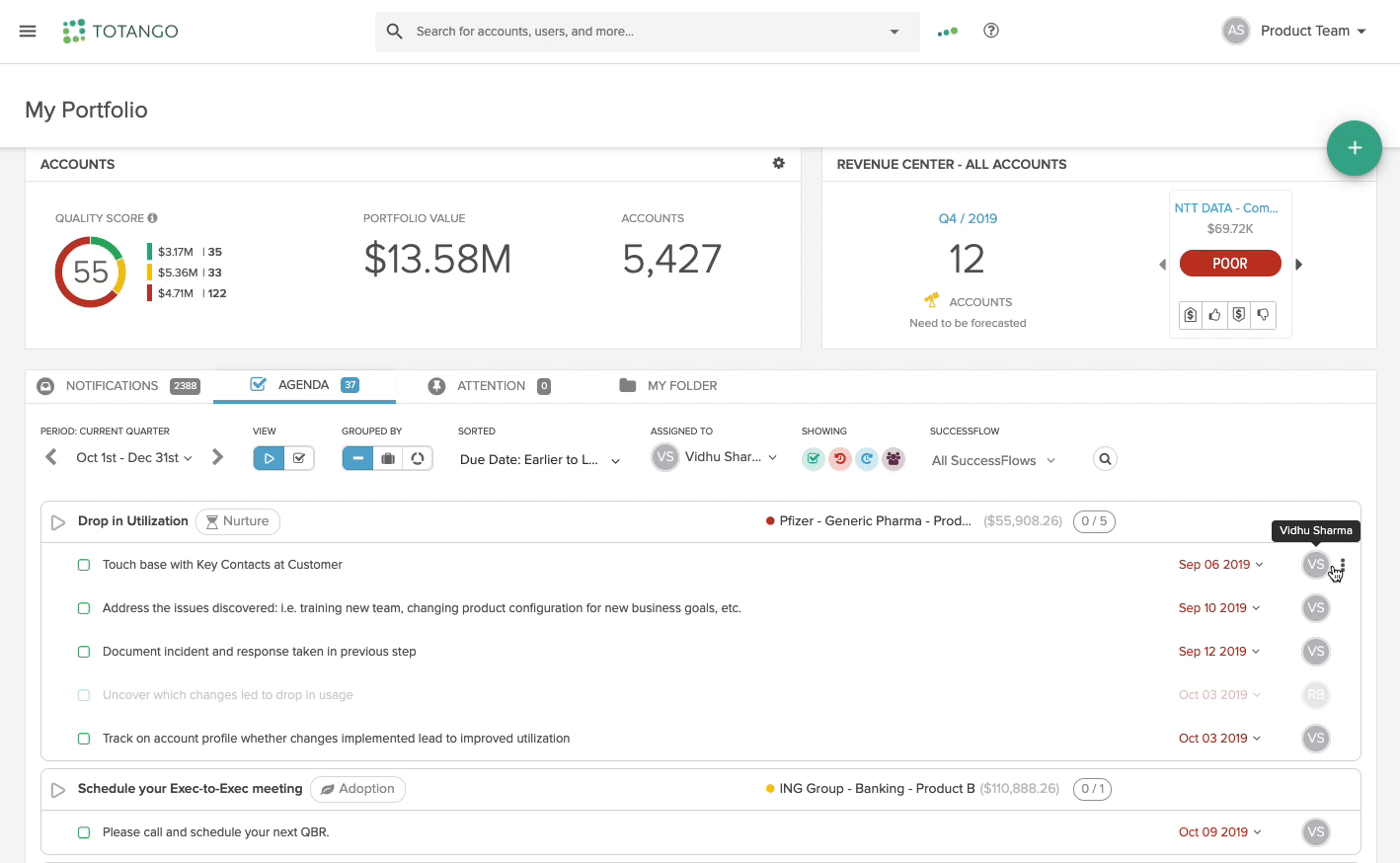Toggle the purple team showing filter
This screenshot has width=1400, height=863.
pos(894,459)
